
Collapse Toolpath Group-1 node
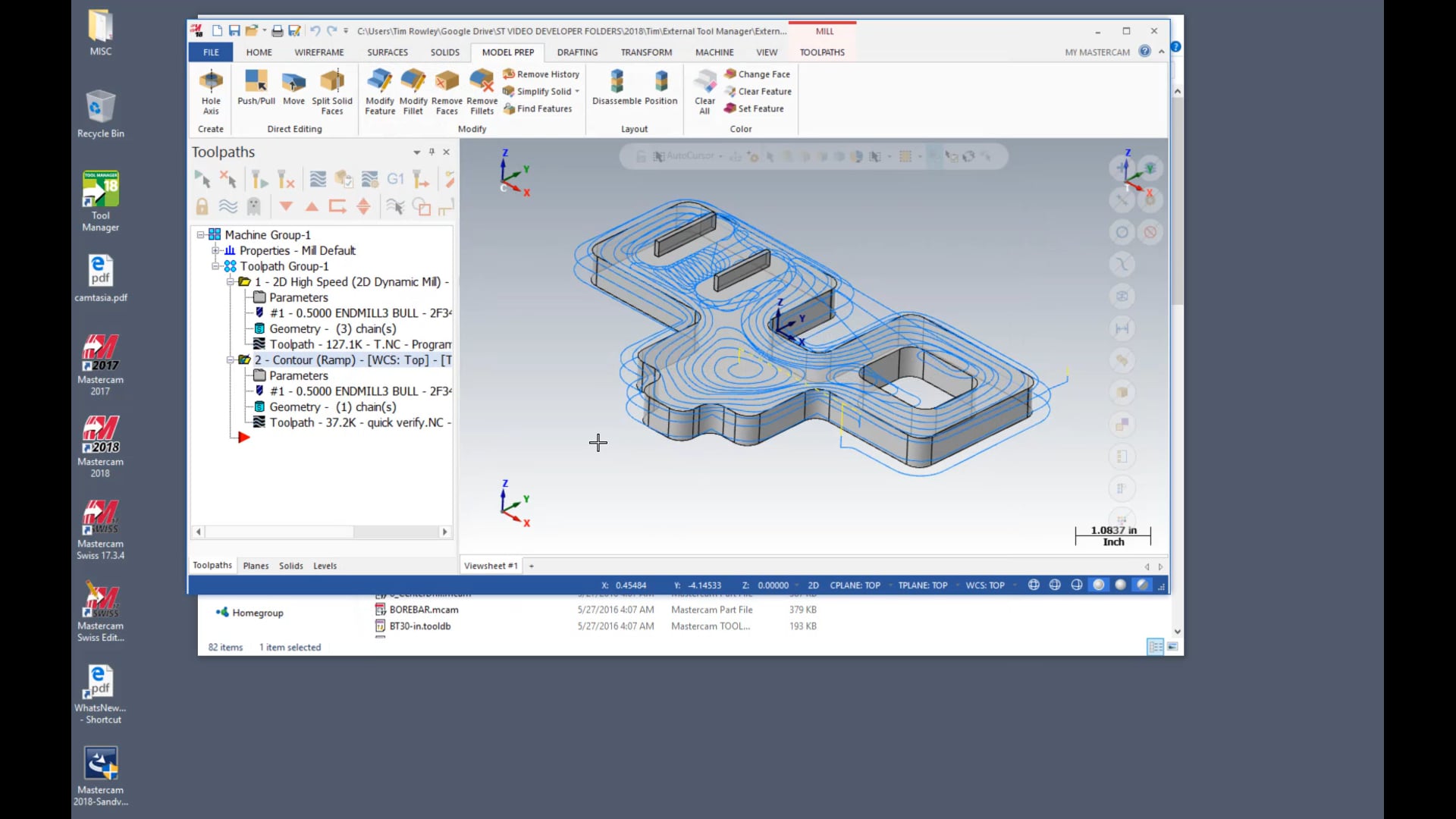215,266
